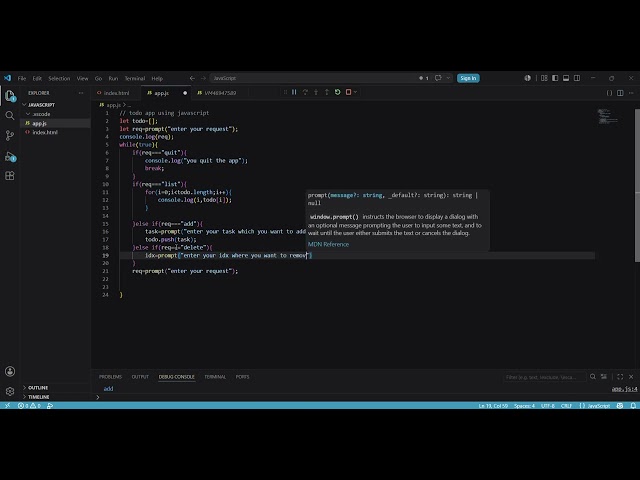Image resolution: width=640 pixels, height=480 pixels.
Task: Open the Explorer More Actions ellipsis
Action: click(81, 93)
